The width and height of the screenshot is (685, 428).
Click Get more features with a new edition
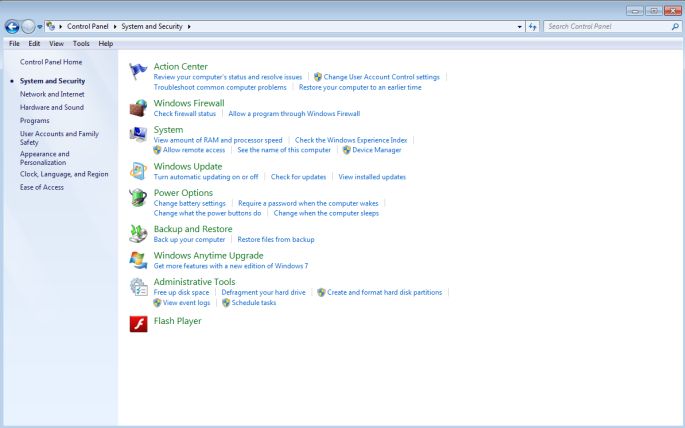point(231,266)
